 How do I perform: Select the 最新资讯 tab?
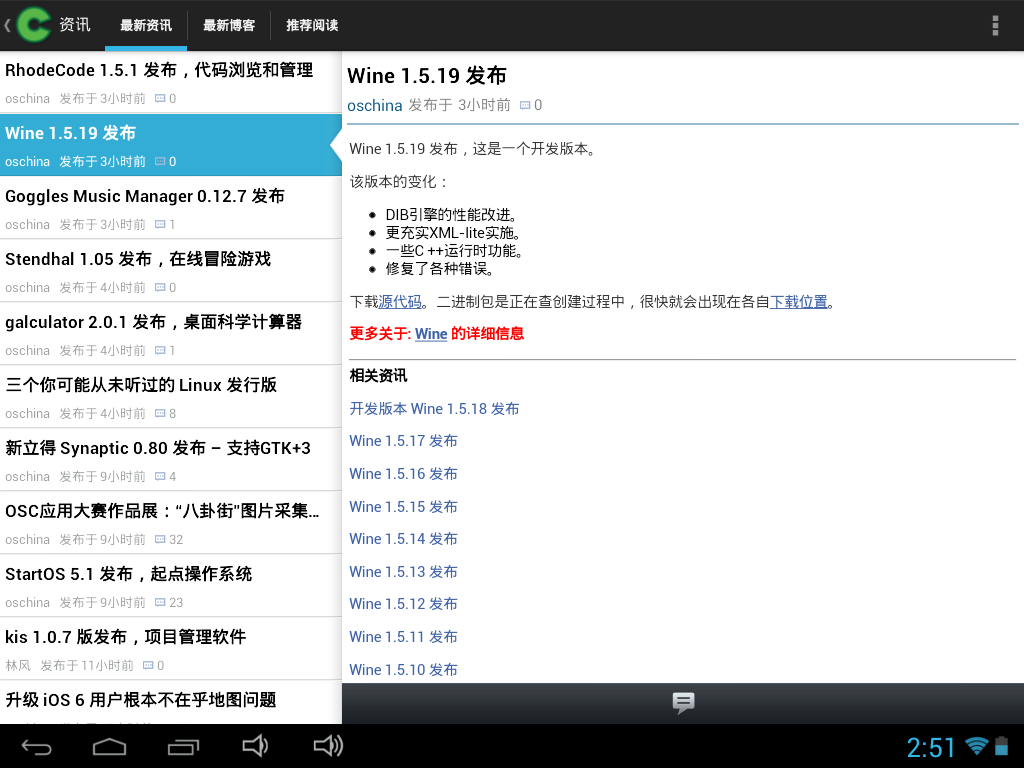tap(146, 25)
